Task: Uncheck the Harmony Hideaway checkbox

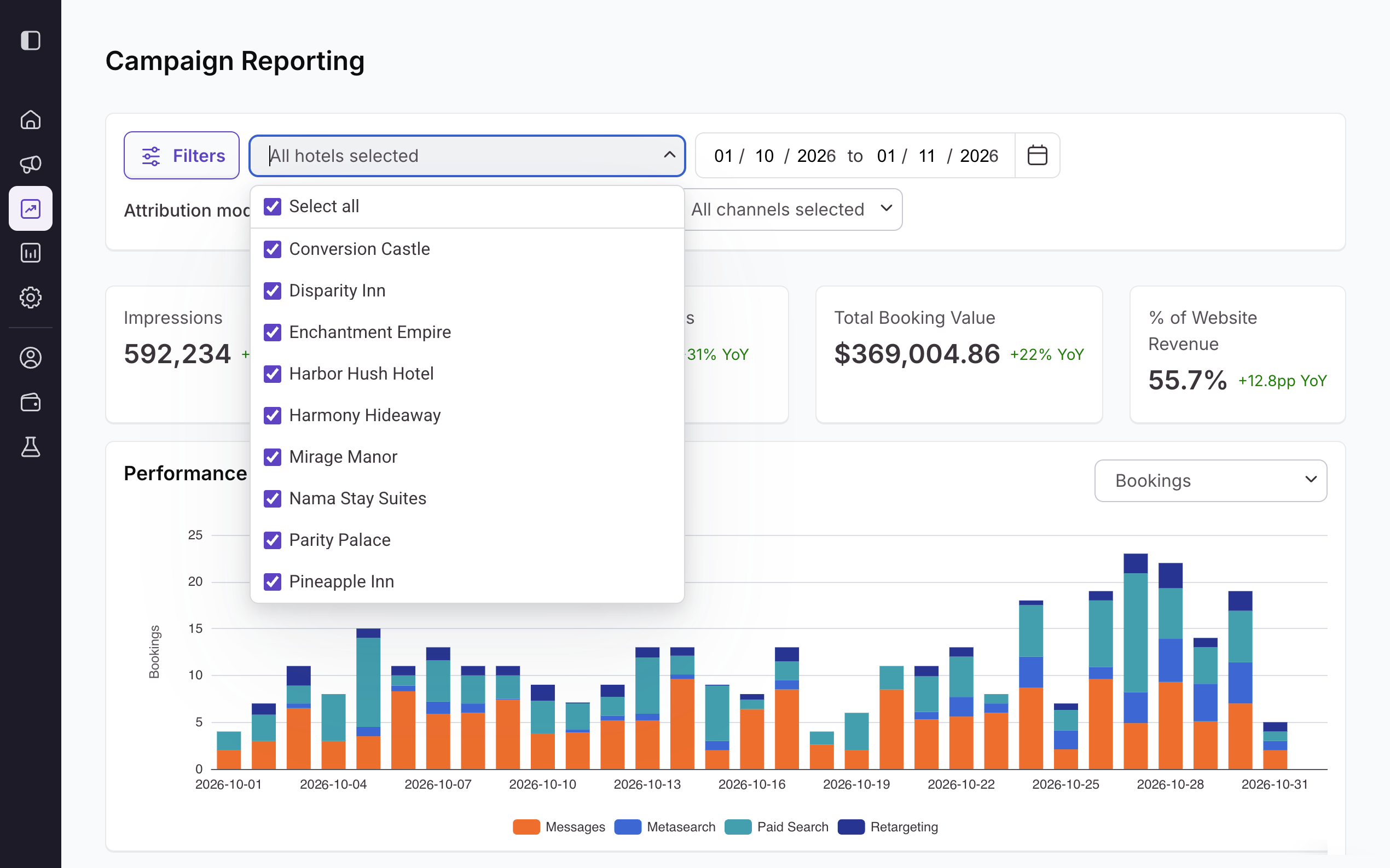Action: coord(273,415)
